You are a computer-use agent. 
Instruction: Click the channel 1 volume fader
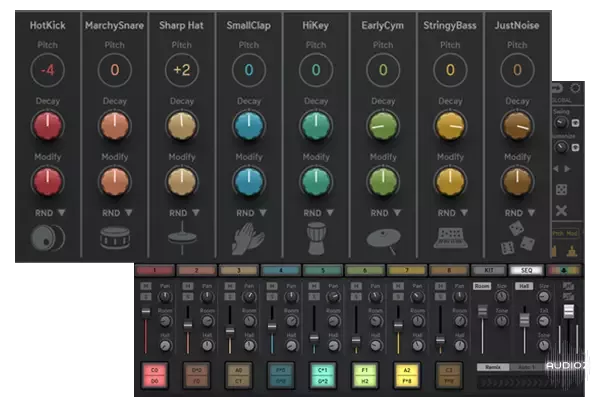(146, 312)
